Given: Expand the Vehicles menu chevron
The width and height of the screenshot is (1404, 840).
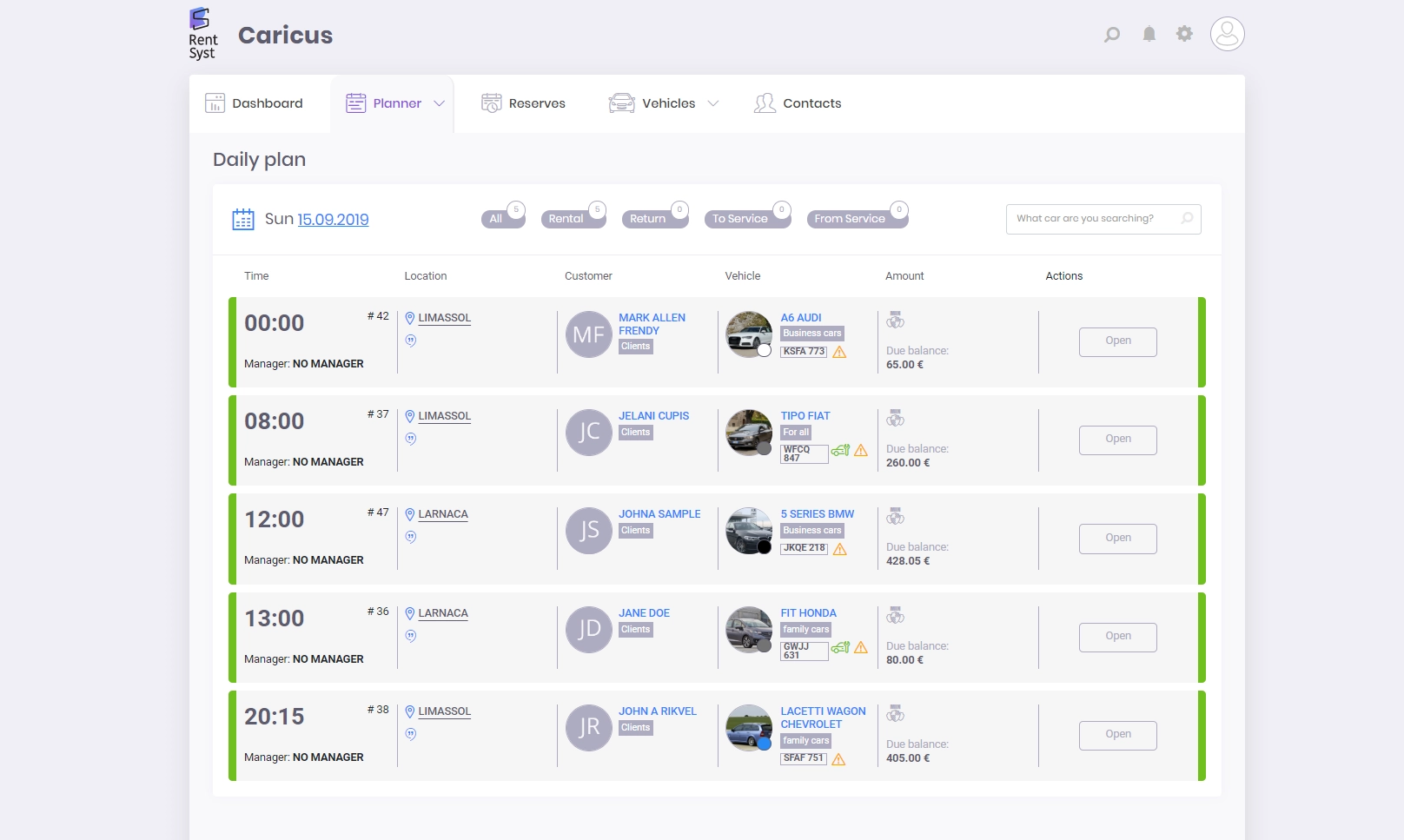Looking at the screenshot, I should pyautogui.click(x=713, y=103).
